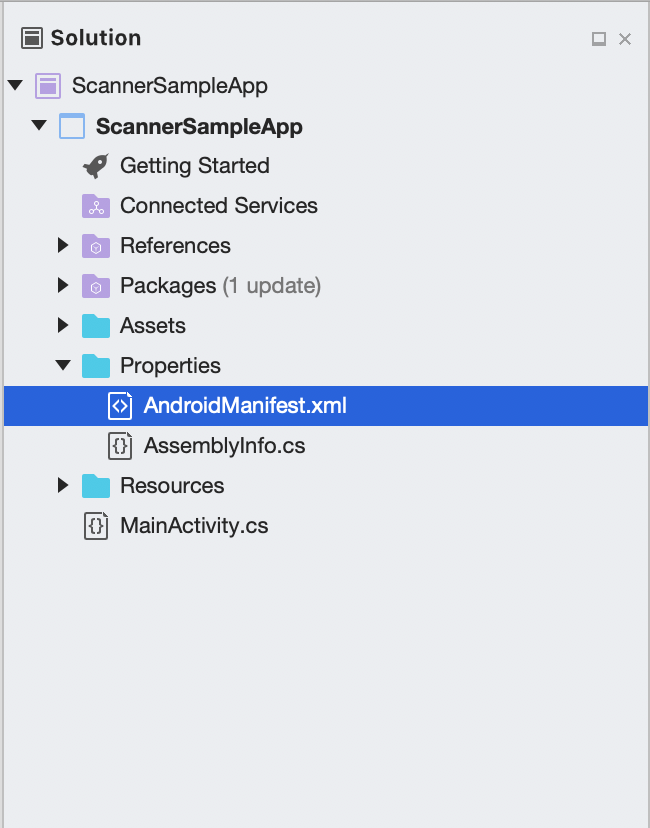Expand the Packages node
This screenshot has height=828, width=650.
[x=63, y=285]
